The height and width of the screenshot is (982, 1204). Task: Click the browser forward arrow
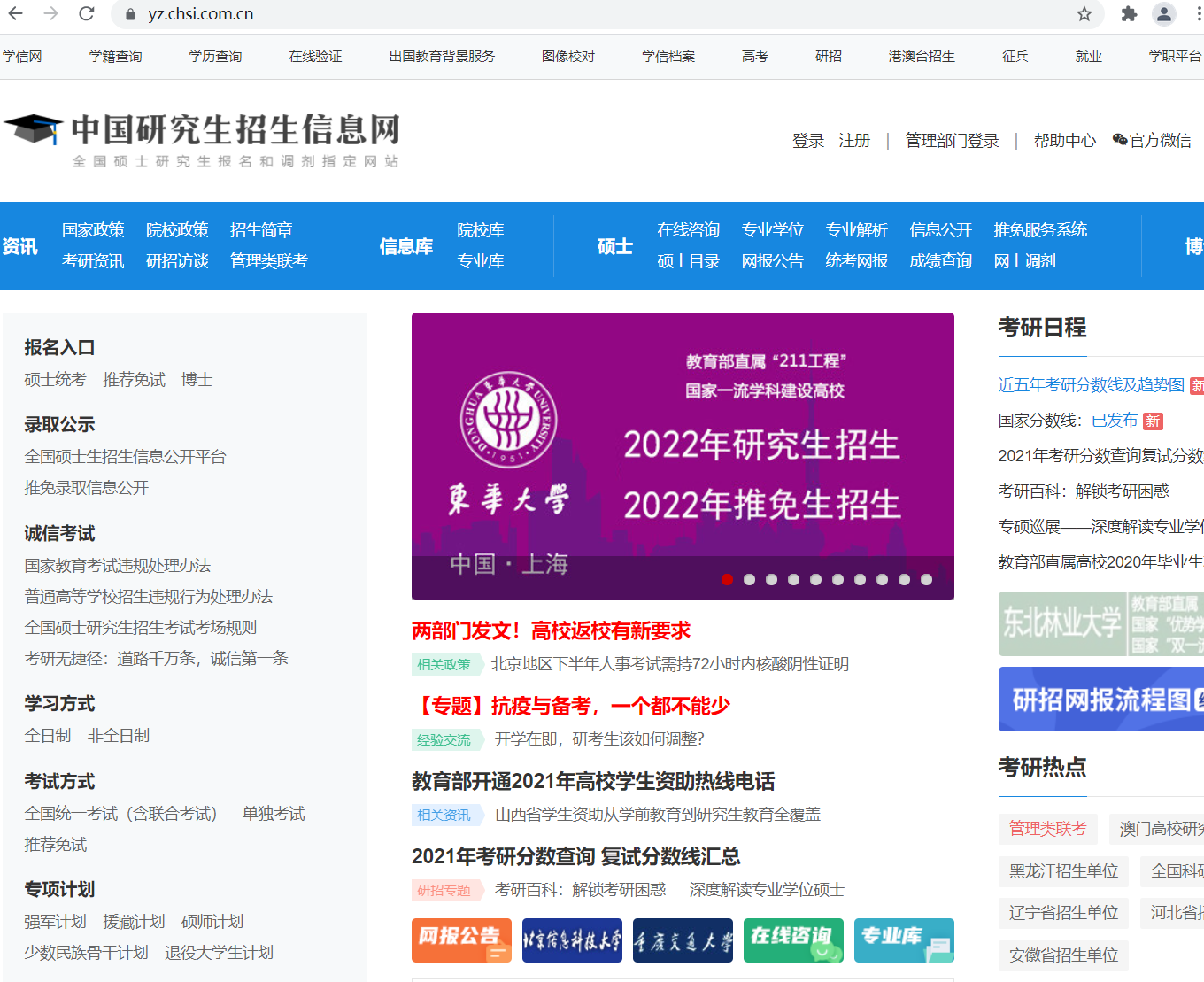(x=50, y=14)
